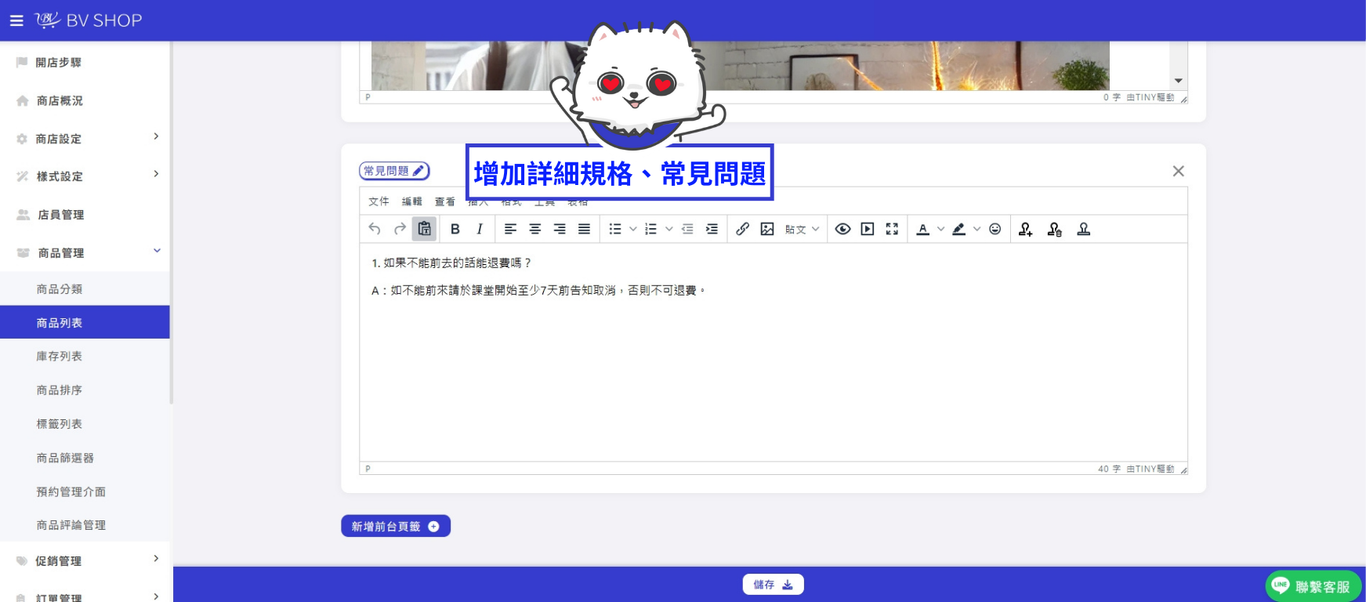Redo the last undone edit
This screenshot has height=602, width=1366.
pyautogui.click(x=399, y=229)
